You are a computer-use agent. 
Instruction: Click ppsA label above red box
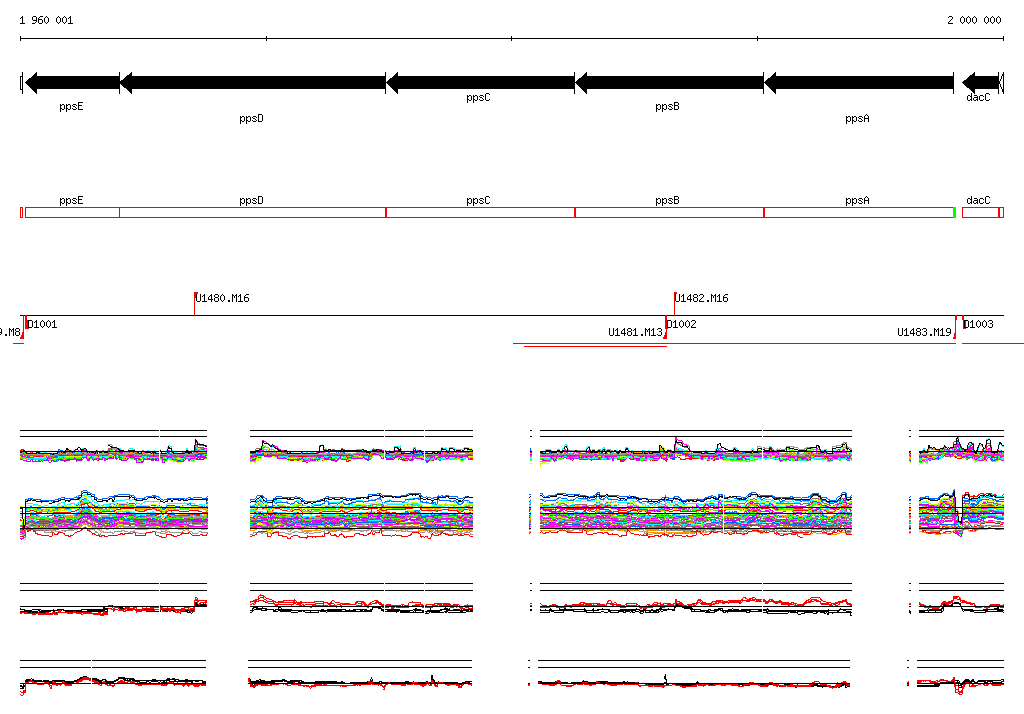coord(857,201)
